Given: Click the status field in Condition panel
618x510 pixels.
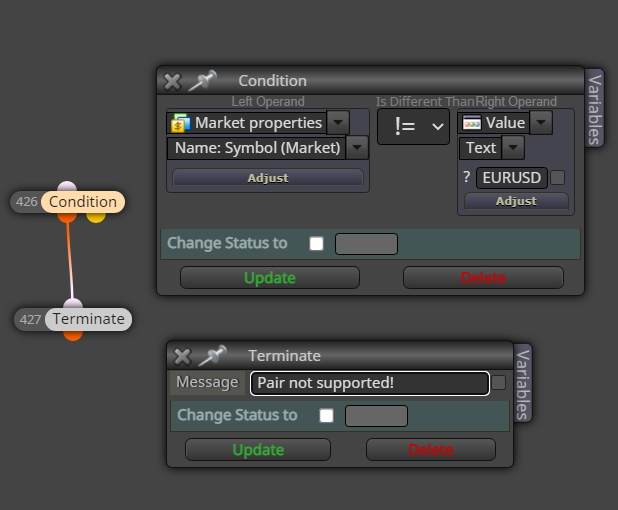Looking at the screenshot, I should point(366,244).
